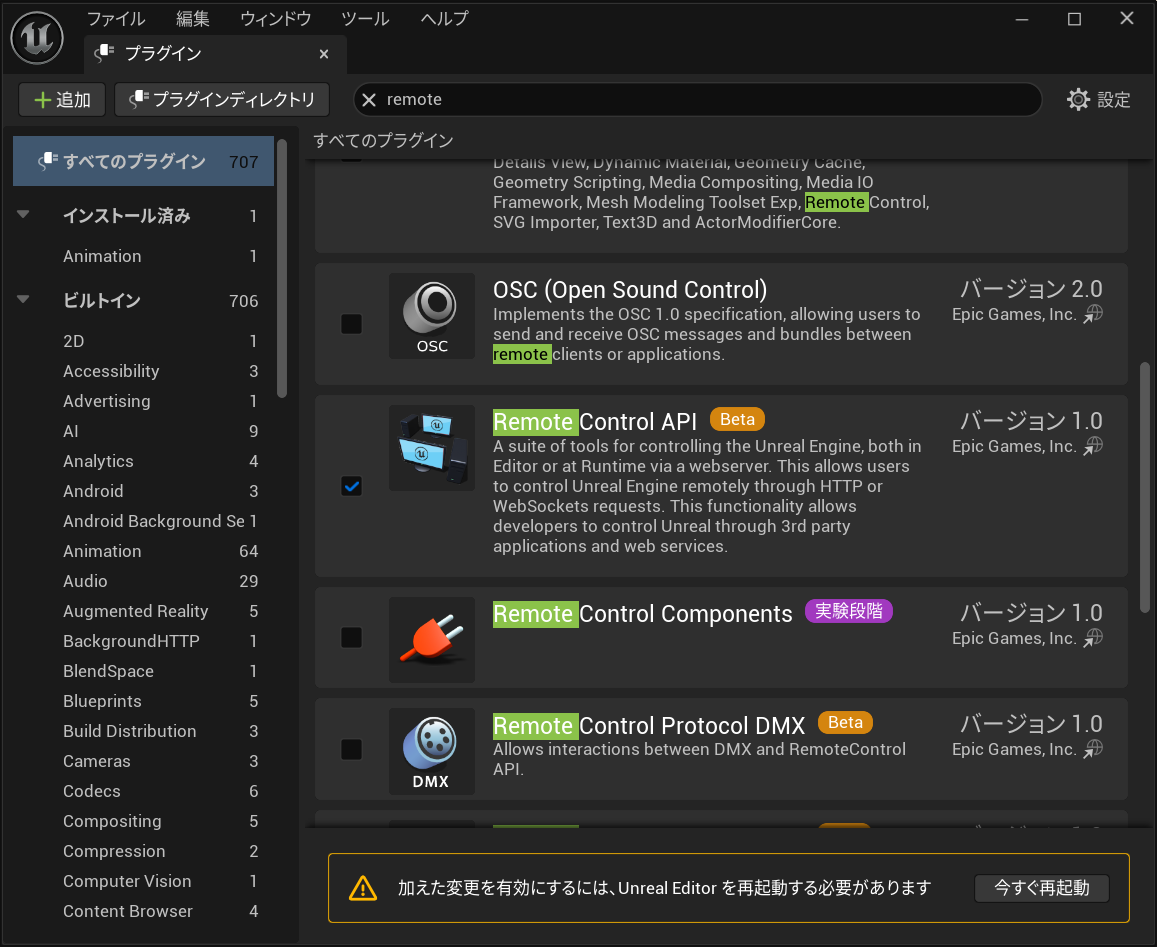Select すべてのプラグイン category
The height and width of the screenshot is (947, 1157).
coord(143,162)
